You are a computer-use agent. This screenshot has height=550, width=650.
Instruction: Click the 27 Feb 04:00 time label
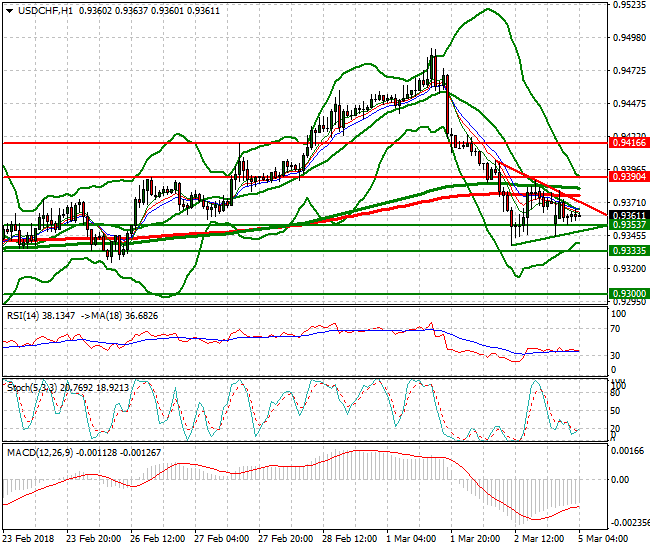[221, 539]
